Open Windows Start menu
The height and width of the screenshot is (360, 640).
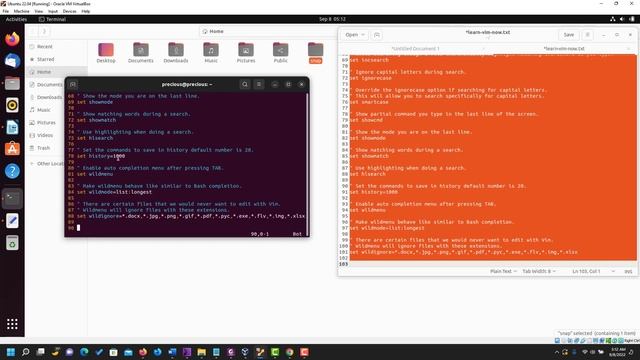coord(11,352)
